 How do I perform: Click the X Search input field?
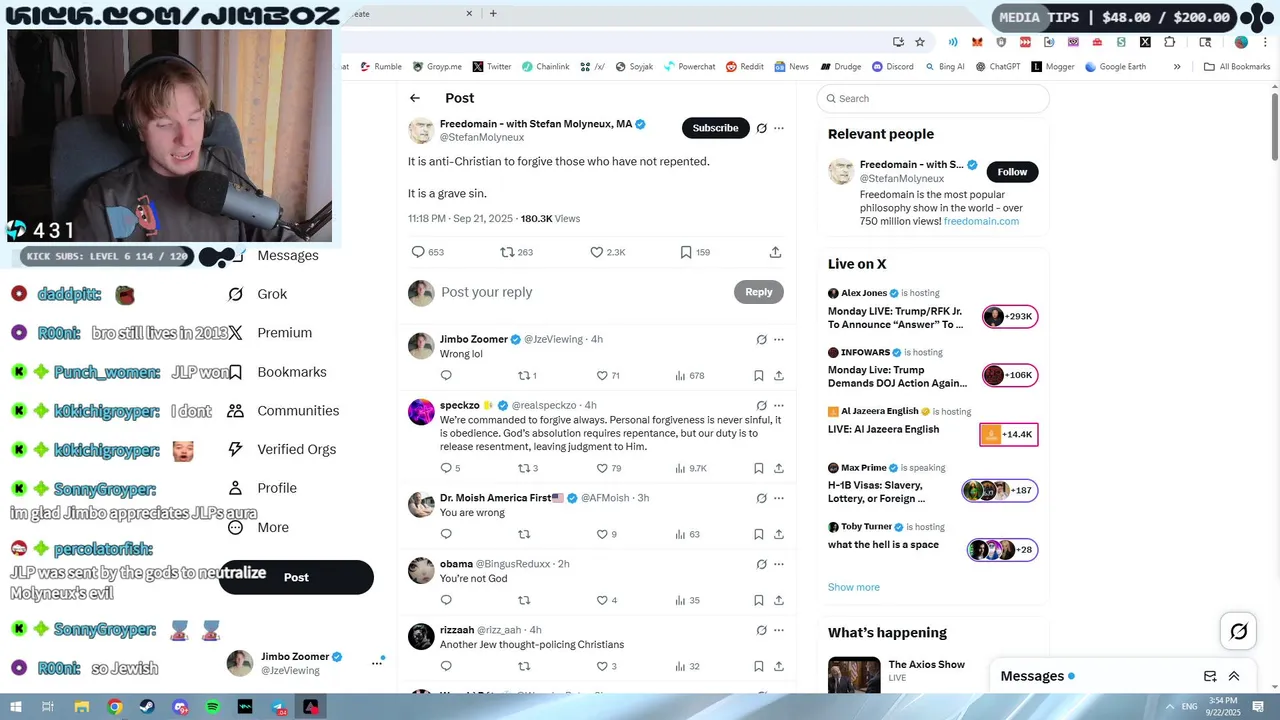click(x=933, y=98)
